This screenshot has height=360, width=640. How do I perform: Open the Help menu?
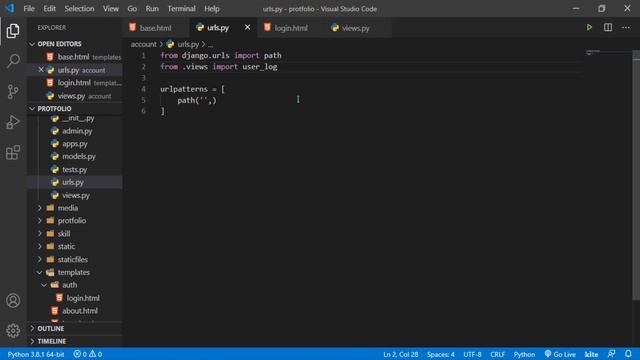coord(212,9)
